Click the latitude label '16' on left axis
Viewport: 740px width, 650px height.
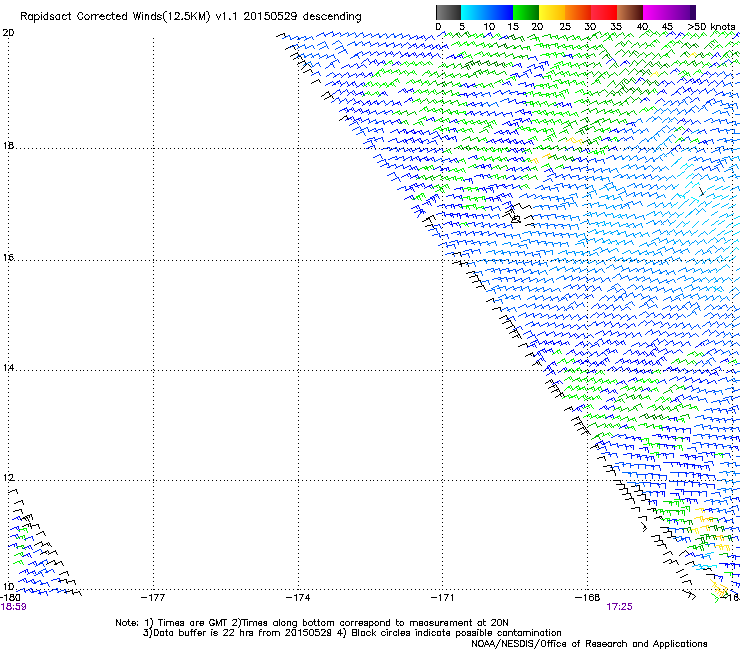(8, 258)
